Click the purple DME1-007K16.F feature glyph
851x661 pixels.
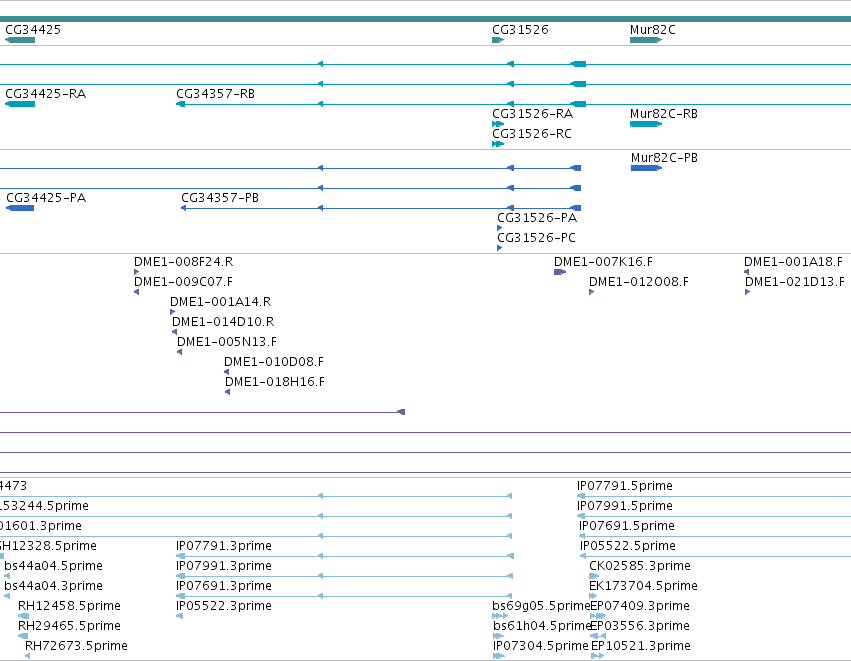(x=560, y=272)
